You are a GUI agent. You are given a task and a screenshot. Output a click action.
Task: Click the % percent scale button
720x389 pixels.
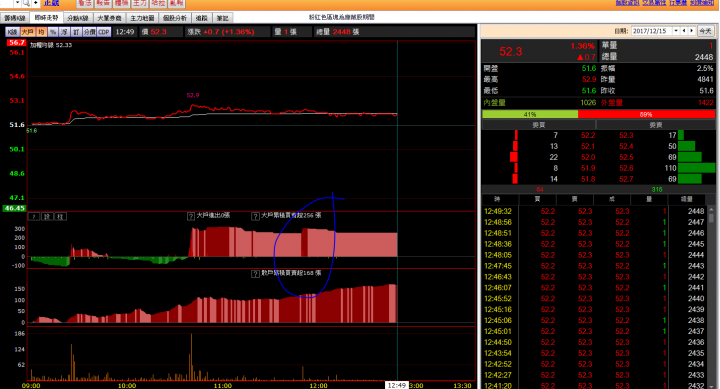(x=53, y=32)
